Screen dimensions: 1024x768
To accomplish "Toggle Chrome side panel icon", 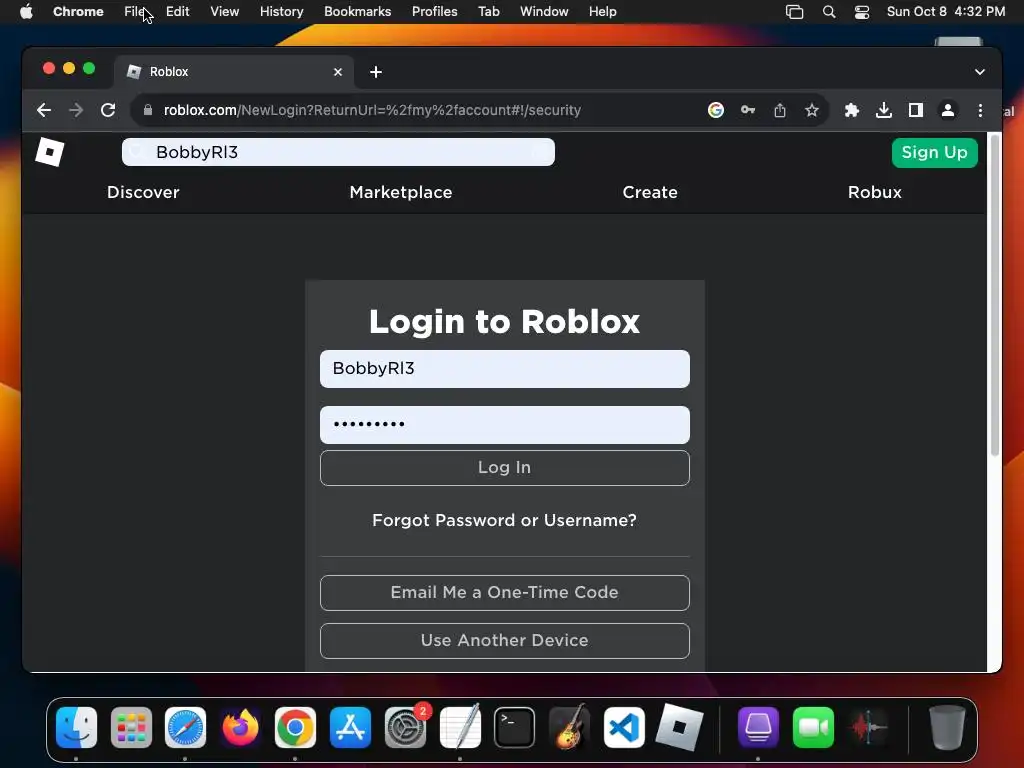I will click(916, 110).
